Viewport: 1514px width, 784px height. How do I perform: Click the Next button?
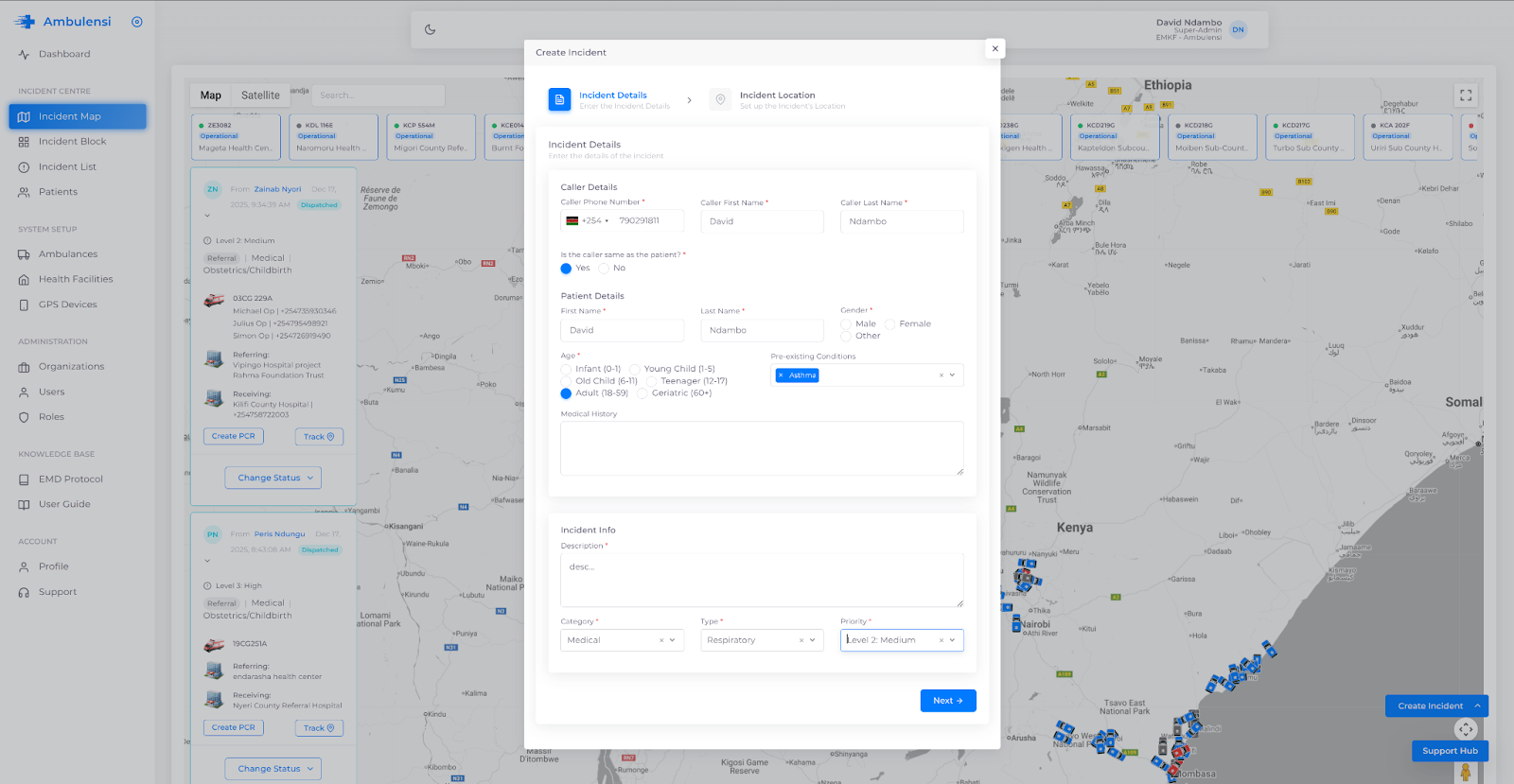pyautogui.click(x=947, y=701)
